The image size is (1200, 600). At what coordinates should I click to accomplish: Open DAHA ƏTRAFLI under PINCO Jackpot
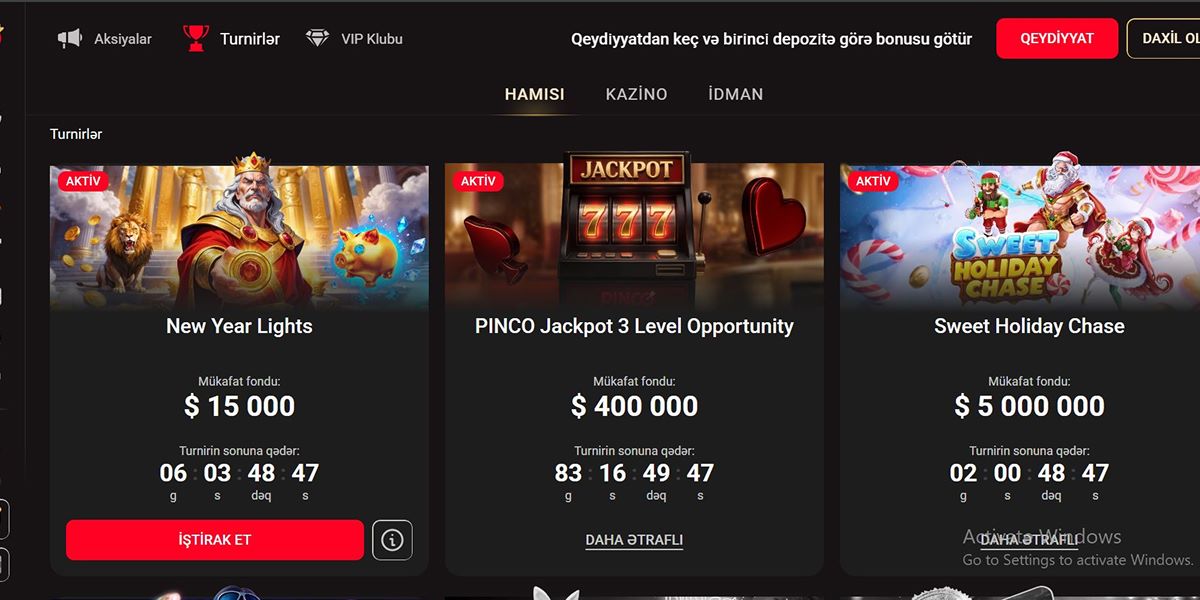[634, 540]
